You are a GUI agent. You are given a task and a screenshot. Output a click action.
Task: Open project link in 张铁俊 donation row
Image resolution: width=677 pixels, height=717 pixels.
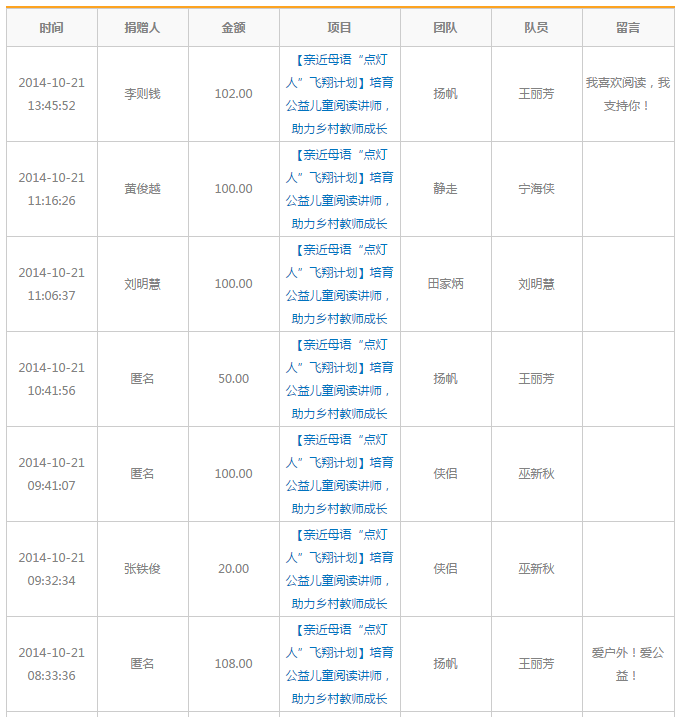point(339,569)
